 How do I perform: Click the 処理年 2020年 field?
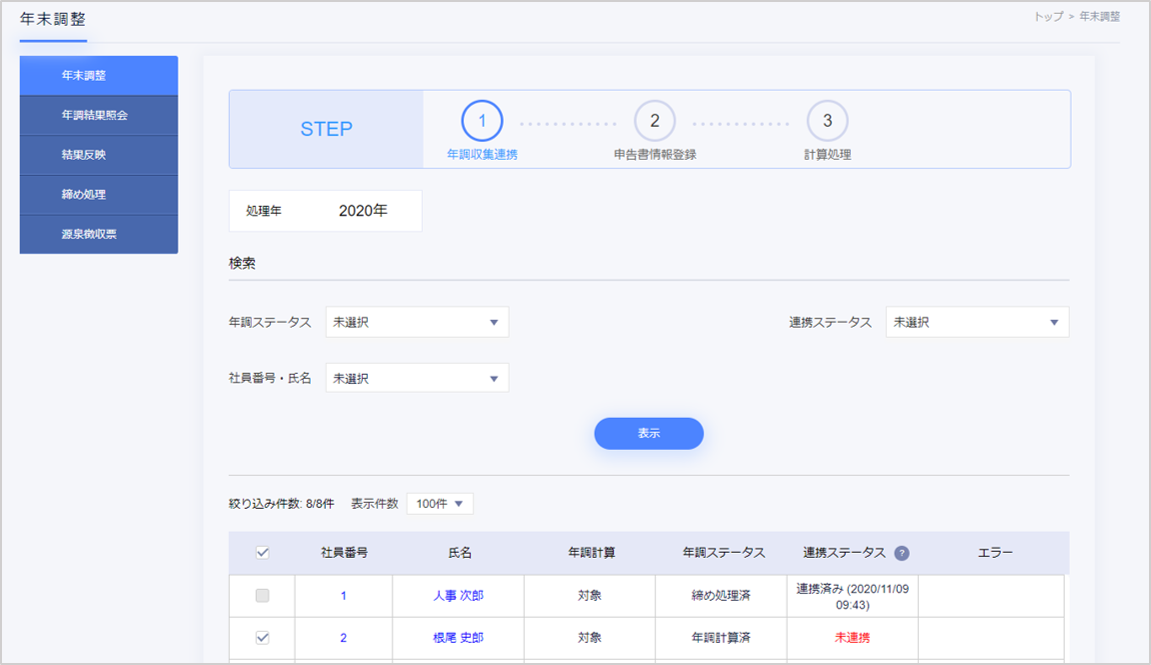(362, 211)
